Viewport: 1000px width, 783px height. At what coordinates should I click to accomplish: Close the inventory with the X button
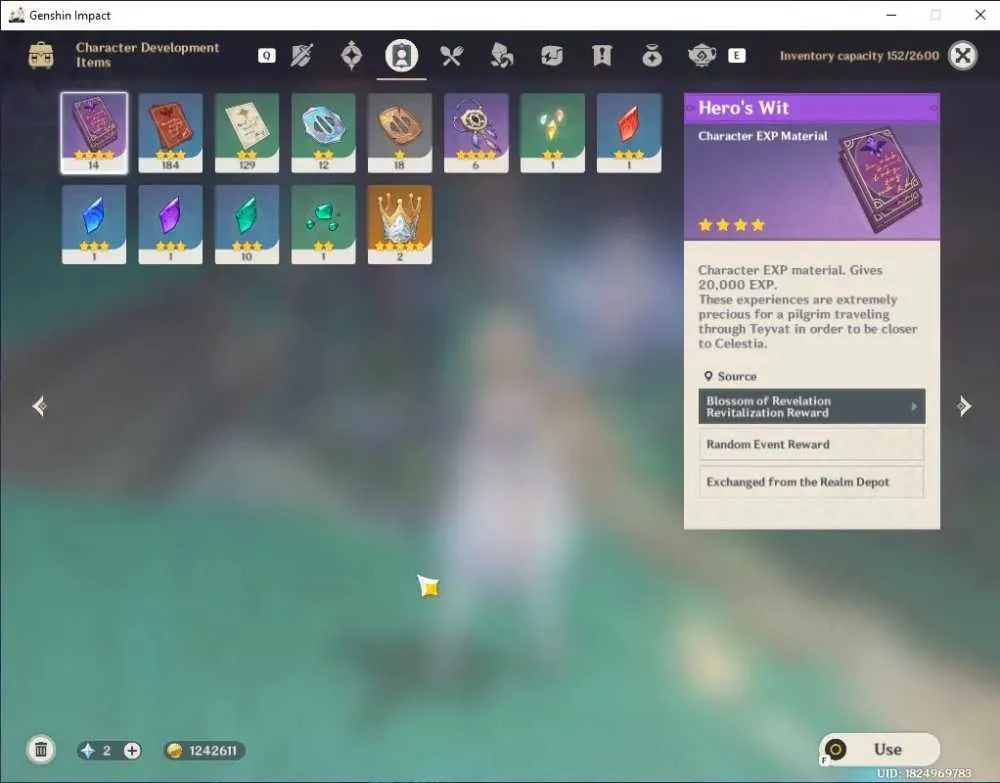point(962,56)
